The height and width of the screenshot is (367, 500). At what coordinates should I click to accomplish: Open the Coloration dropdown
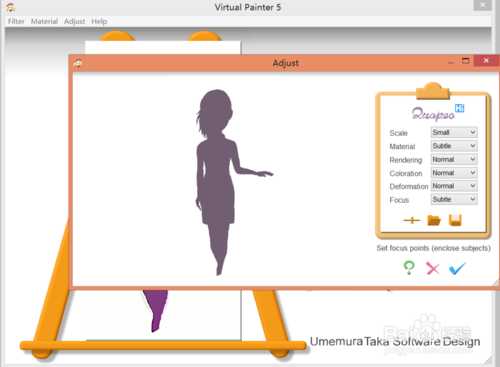(454, 173)
